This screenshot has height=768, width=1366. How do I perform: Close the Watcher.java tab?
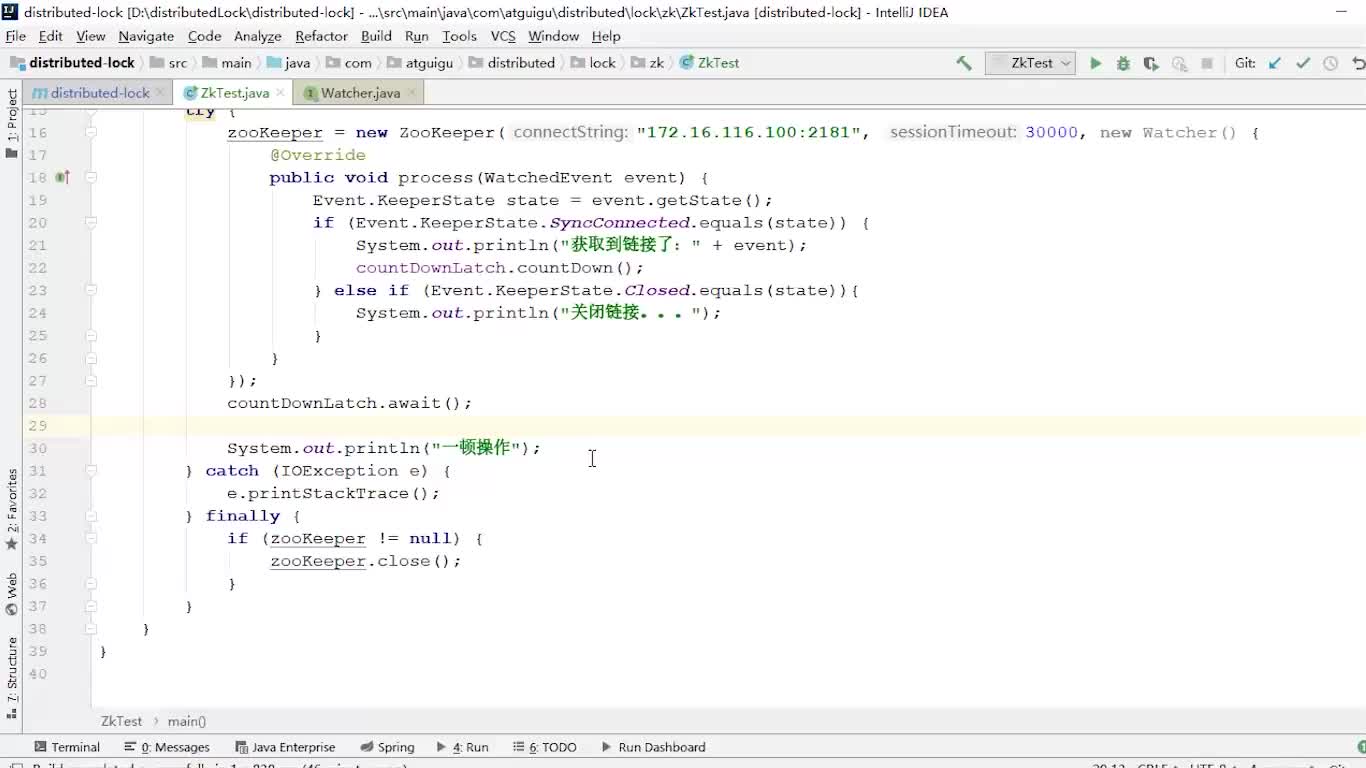pyautogui.click(x=411, y=93)
